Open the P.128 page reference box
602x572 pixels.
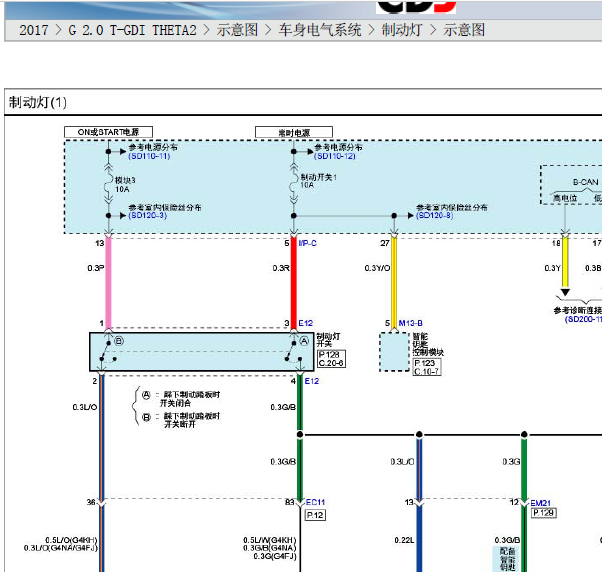(x=331, y=355)
